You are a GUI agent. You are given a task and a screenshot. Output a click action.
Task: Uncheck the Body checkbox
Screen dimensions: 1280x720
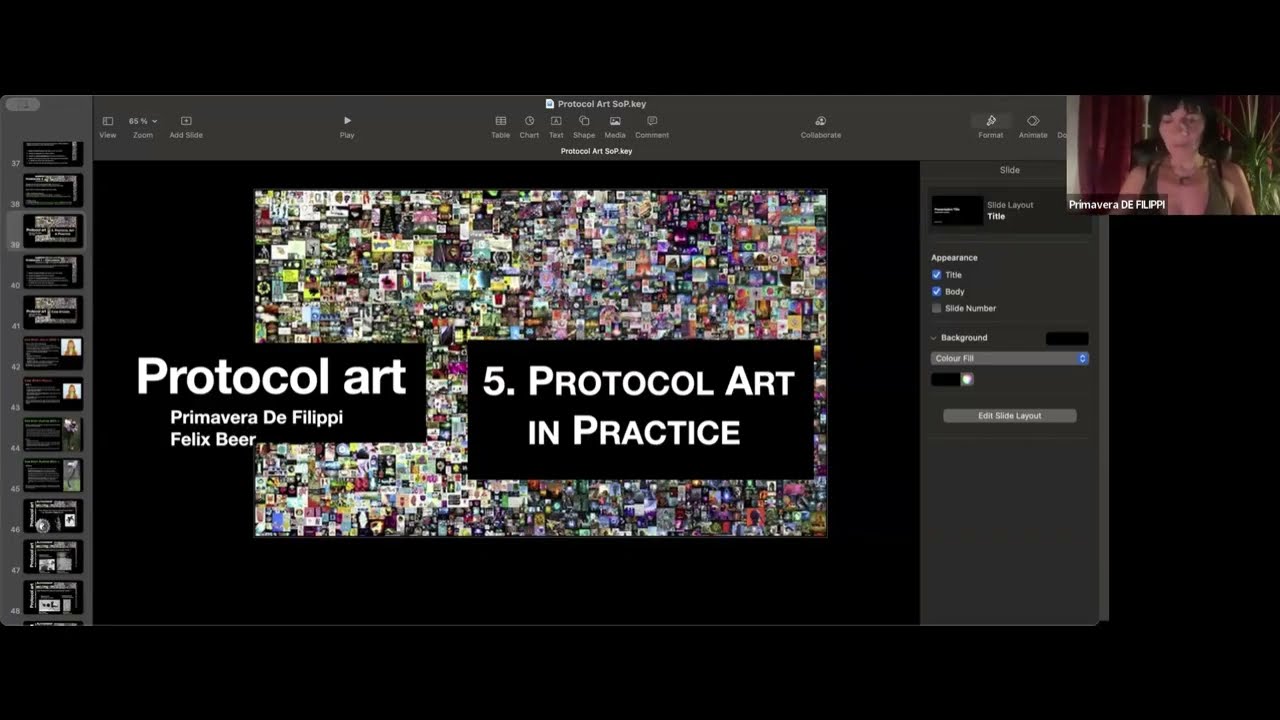coord(937,291)
